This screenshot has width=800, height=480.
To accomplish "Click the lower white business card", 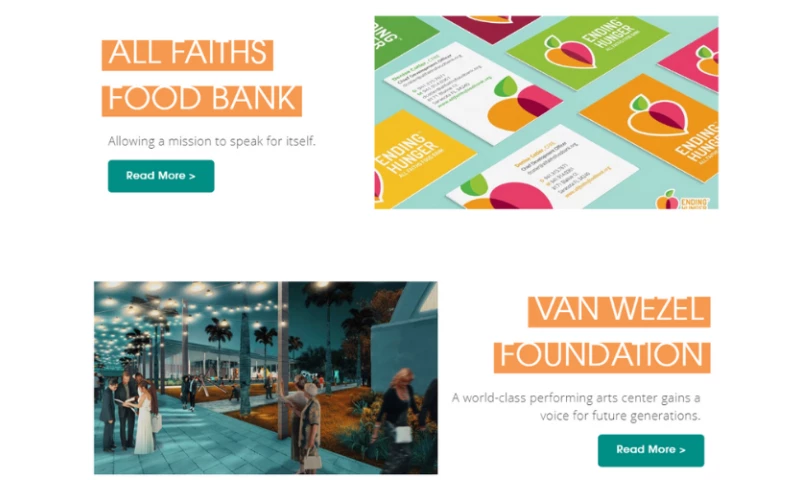I will [x=541, y=170].
